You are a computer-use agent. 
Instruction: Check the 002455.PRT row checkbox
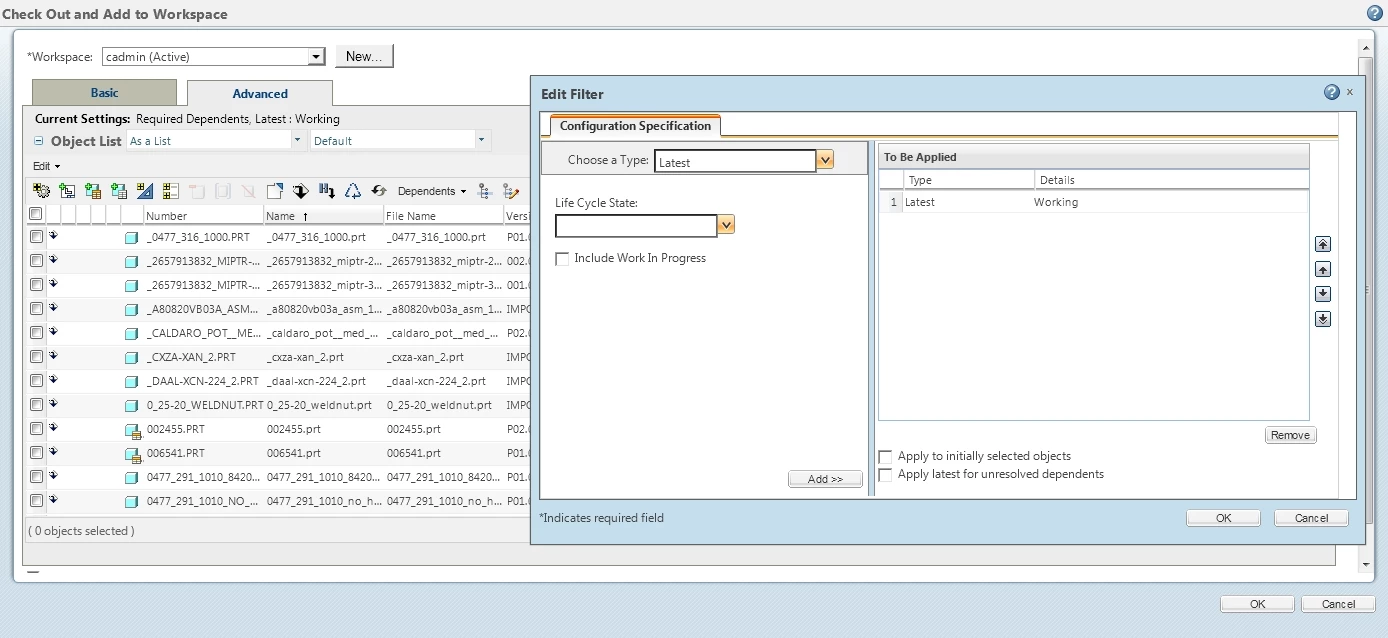(x=36, y=429)
